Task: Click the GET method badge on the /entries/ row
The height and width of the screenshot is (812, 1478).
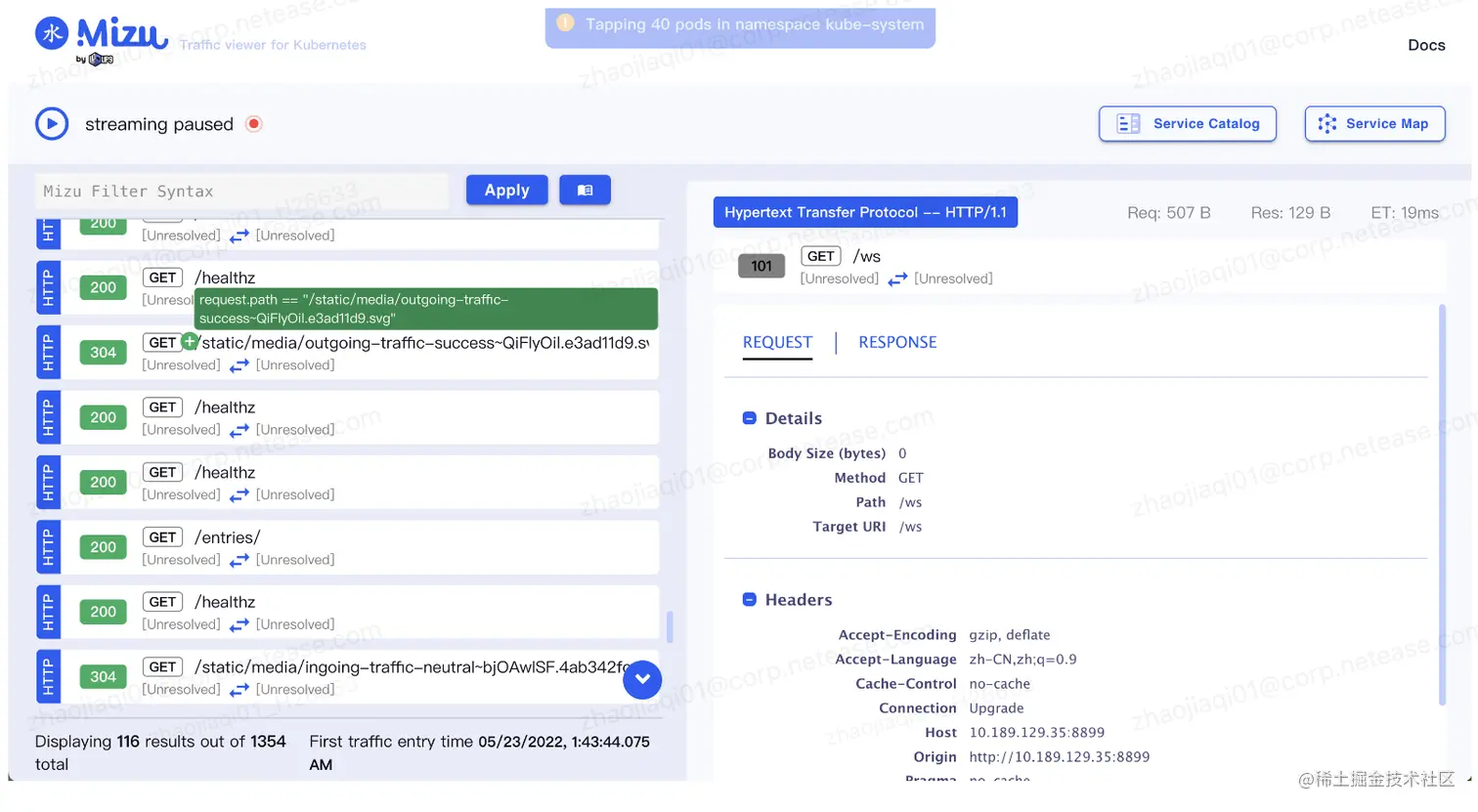Action: 162,537
